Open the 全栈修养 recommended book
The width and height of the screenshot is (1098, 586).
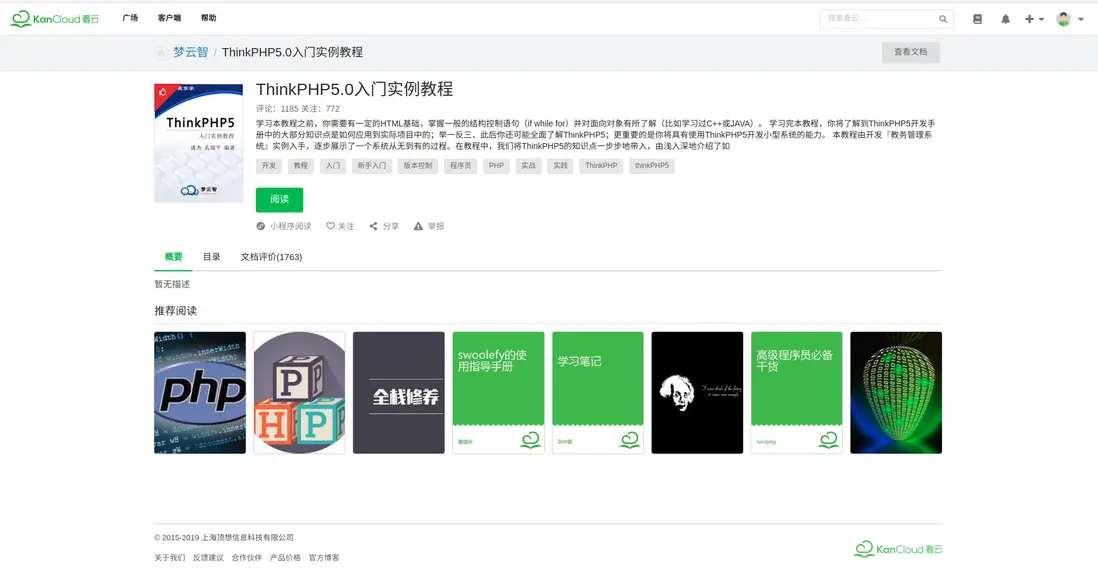coord(398,393)
